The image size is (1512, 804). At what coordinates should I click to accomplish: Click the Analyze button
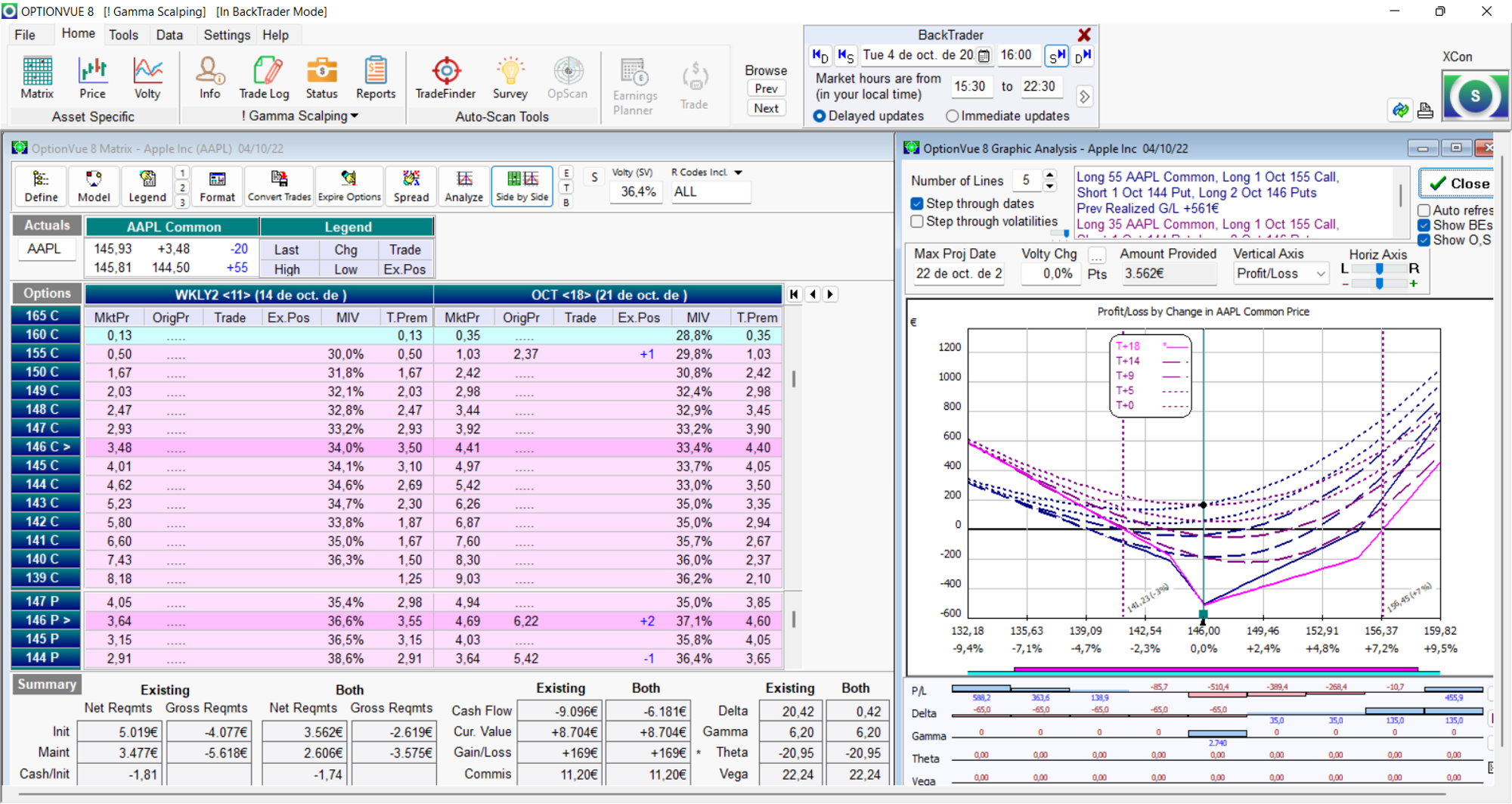coord(463,186)
